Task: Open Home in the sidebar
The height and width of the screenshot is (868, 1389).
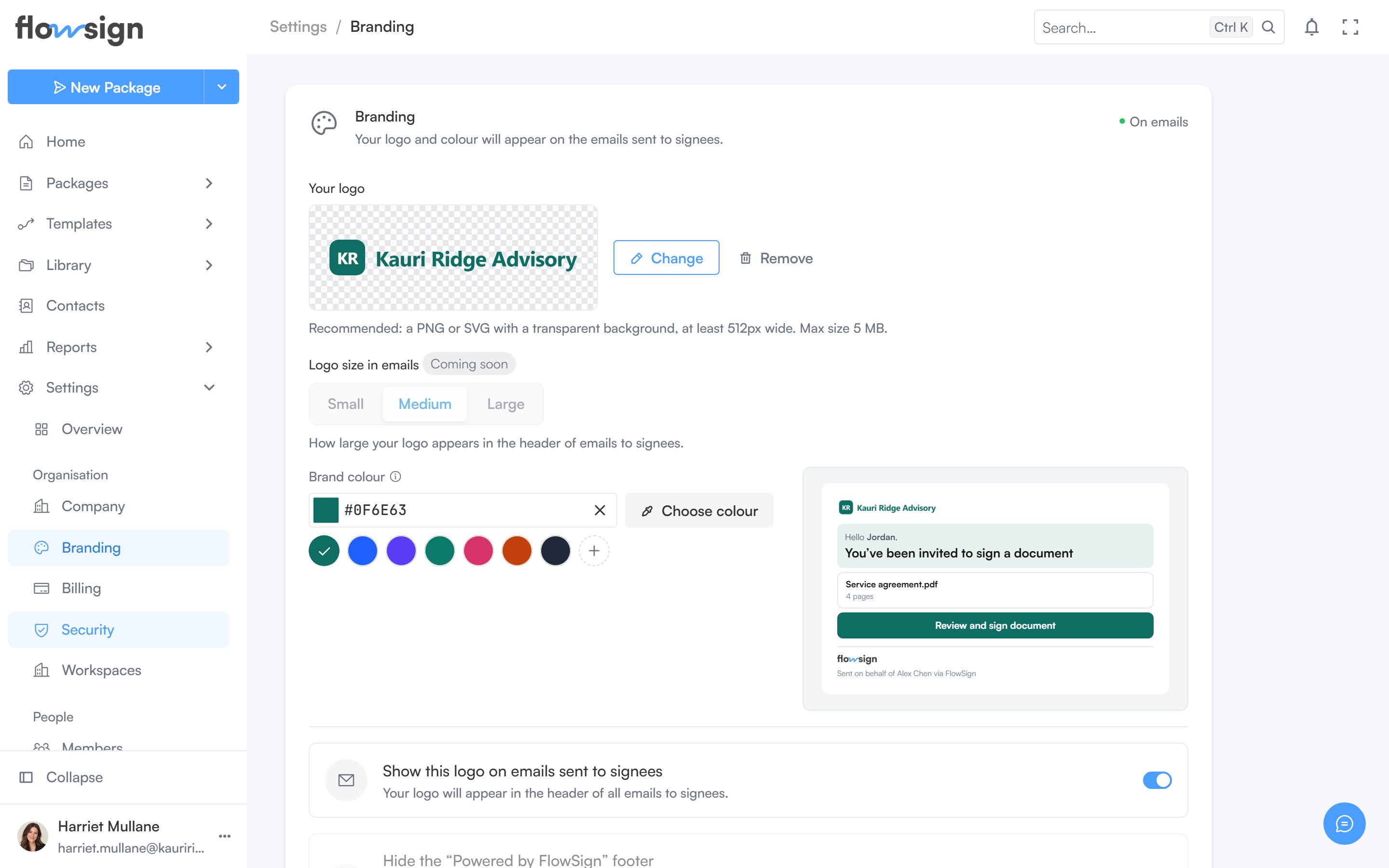Action: [x=118, y=141]
